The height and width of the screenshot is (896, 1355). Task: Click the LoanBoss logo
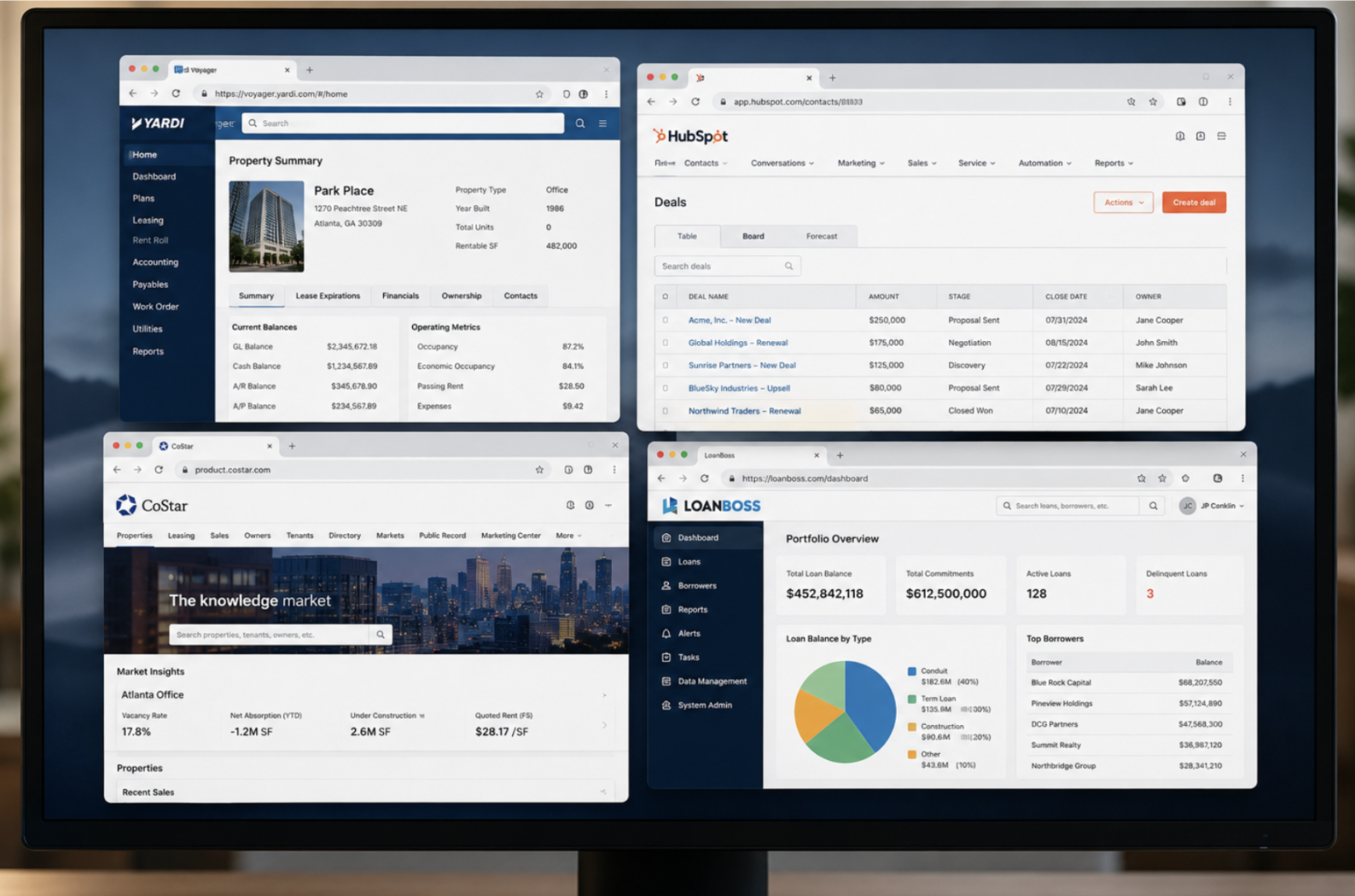711,506
